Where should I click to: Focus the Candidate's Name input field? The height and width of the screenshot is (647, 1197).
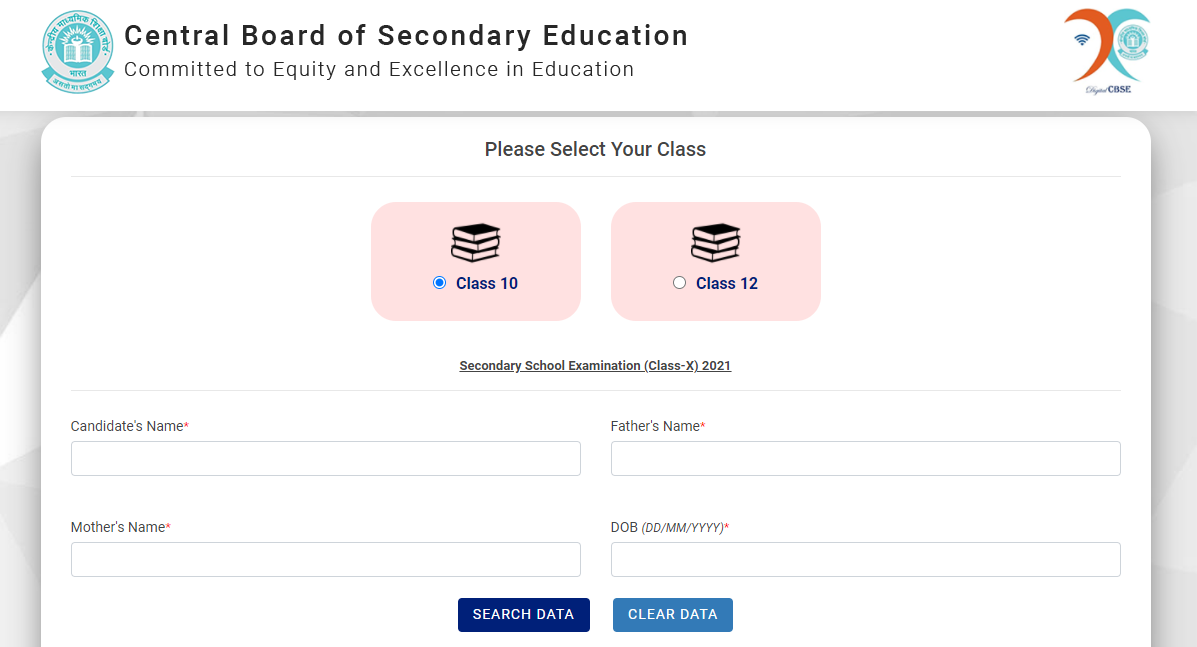(325, 458)
